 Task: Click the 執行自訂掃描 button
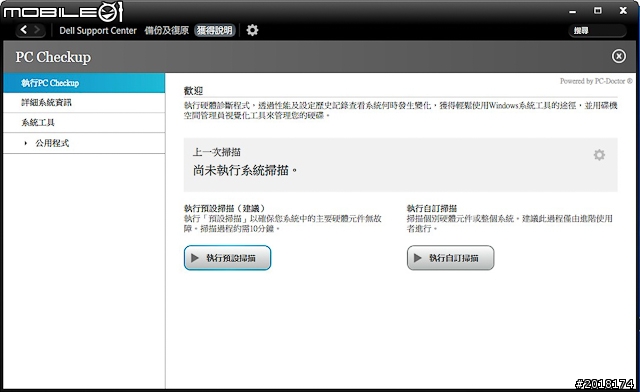tap(450, 258)
